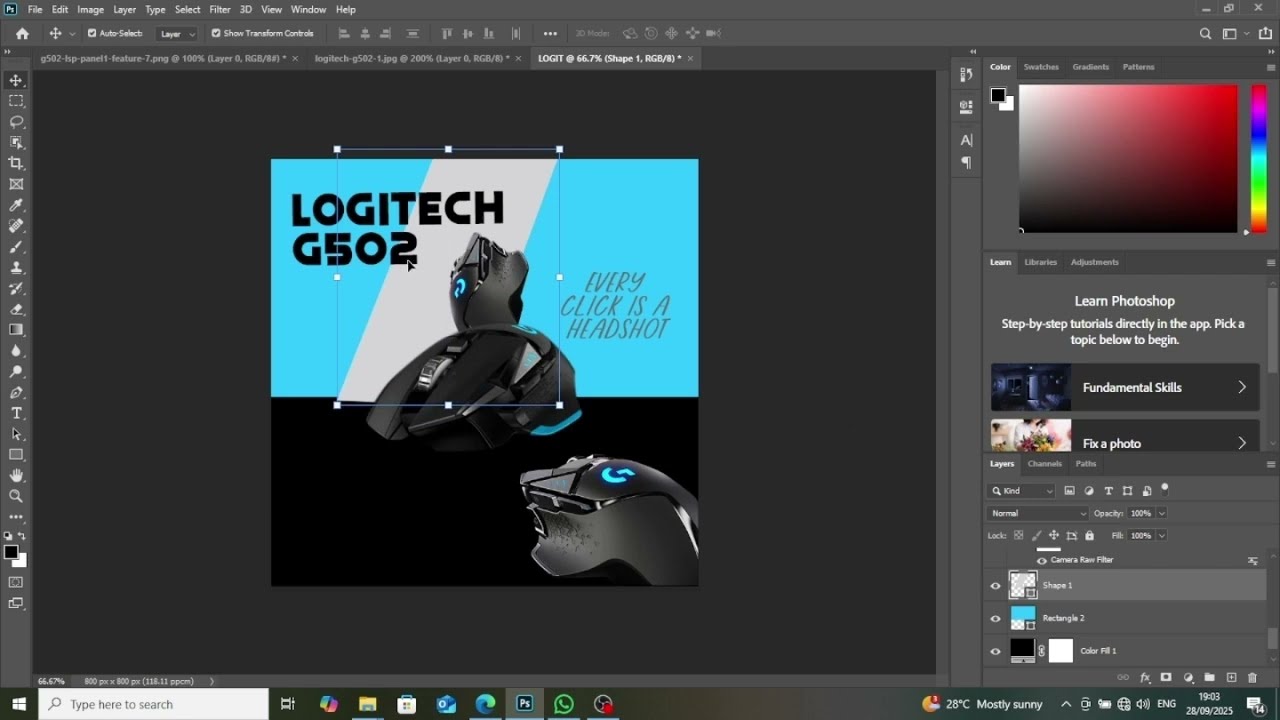Viewport: 1280px width, 720px height.
Task: Open the Layers panel menu
Action: [x=1271, y=464]
